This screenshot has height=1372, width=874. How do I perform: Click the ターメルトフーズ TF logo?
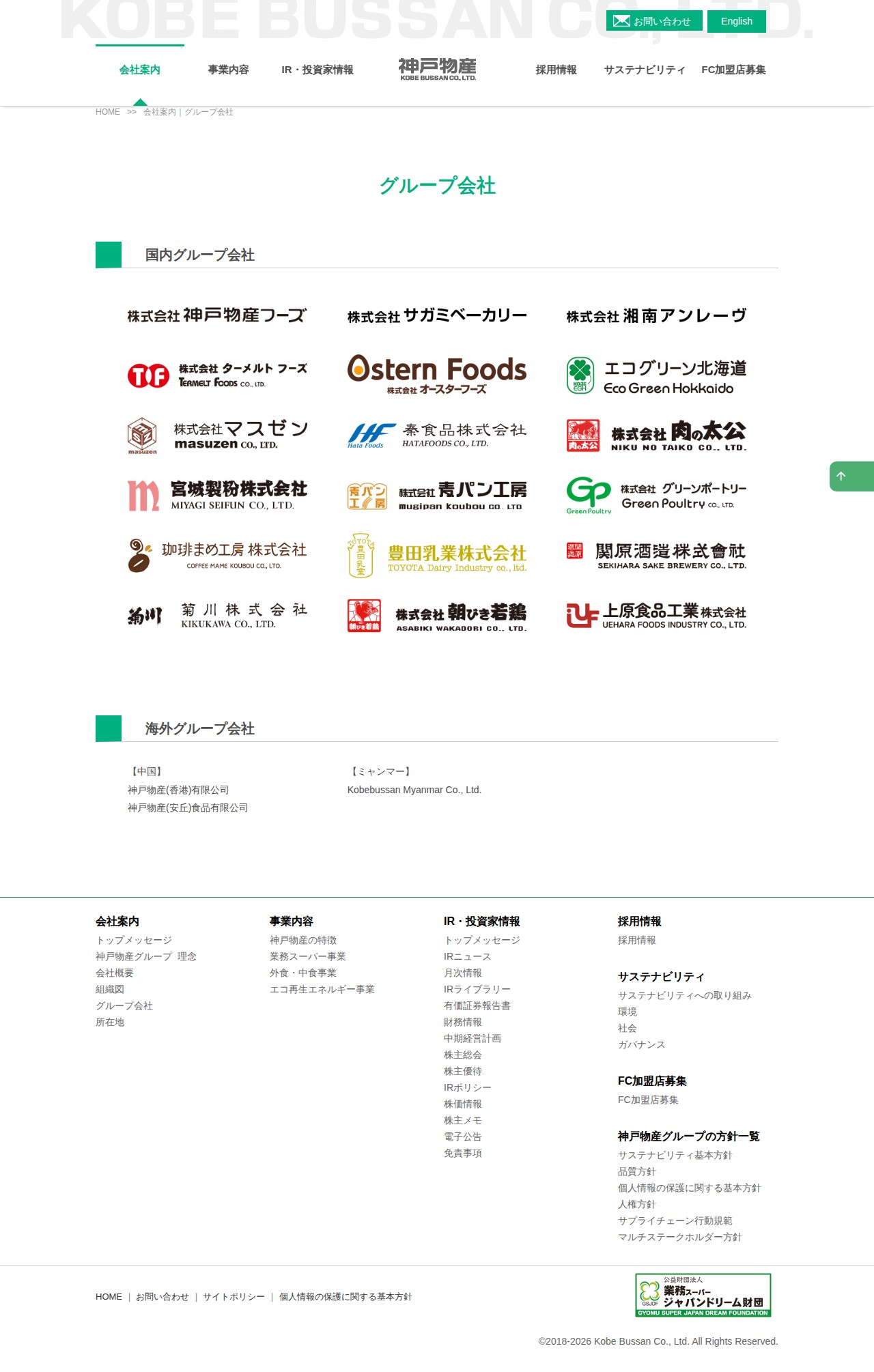pos(217,375)
